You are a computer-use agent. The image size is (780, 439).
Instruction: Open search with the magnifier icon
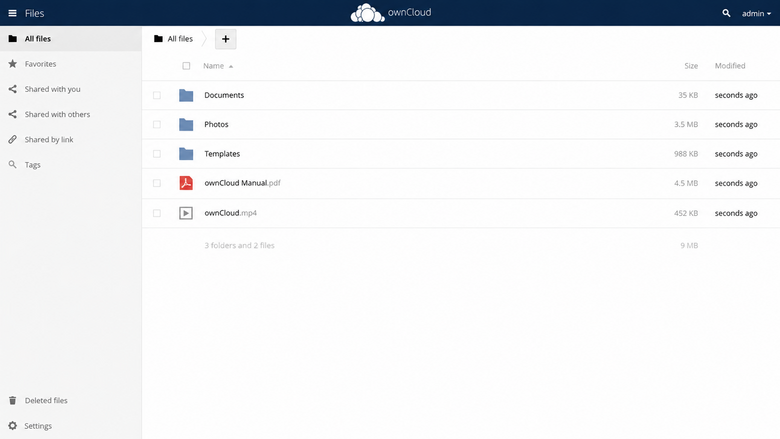pos(726,13)
